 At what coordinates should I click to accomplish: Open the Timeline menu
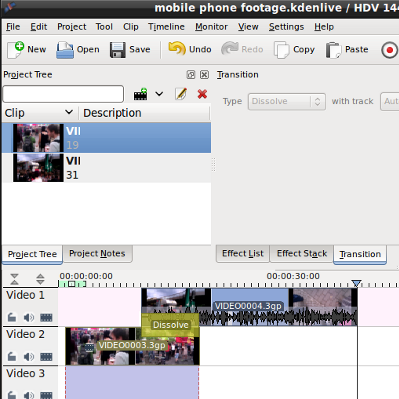(x=166, y=27)
